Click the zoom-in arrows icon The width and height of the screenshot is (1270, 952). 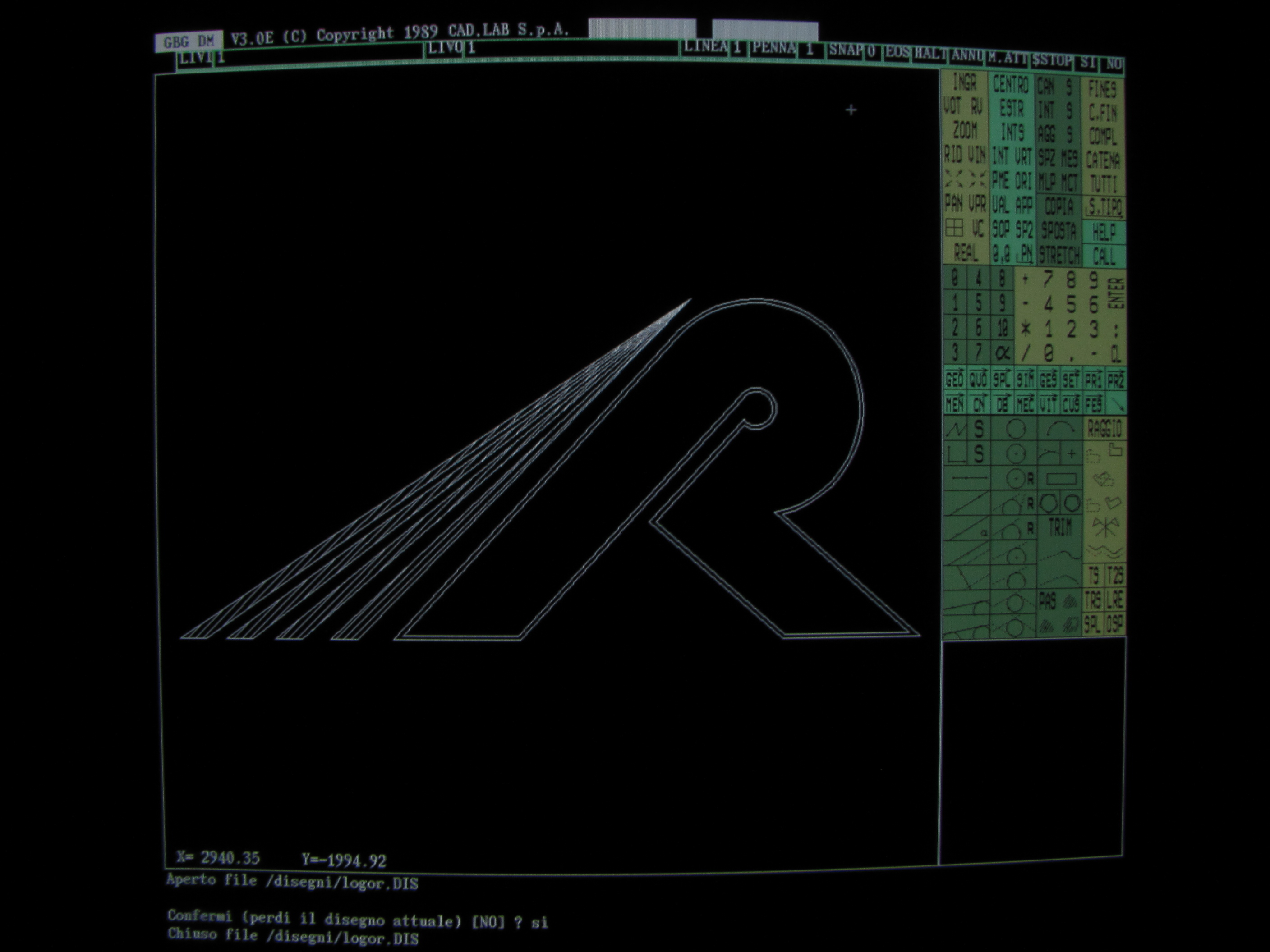[954, 178]
